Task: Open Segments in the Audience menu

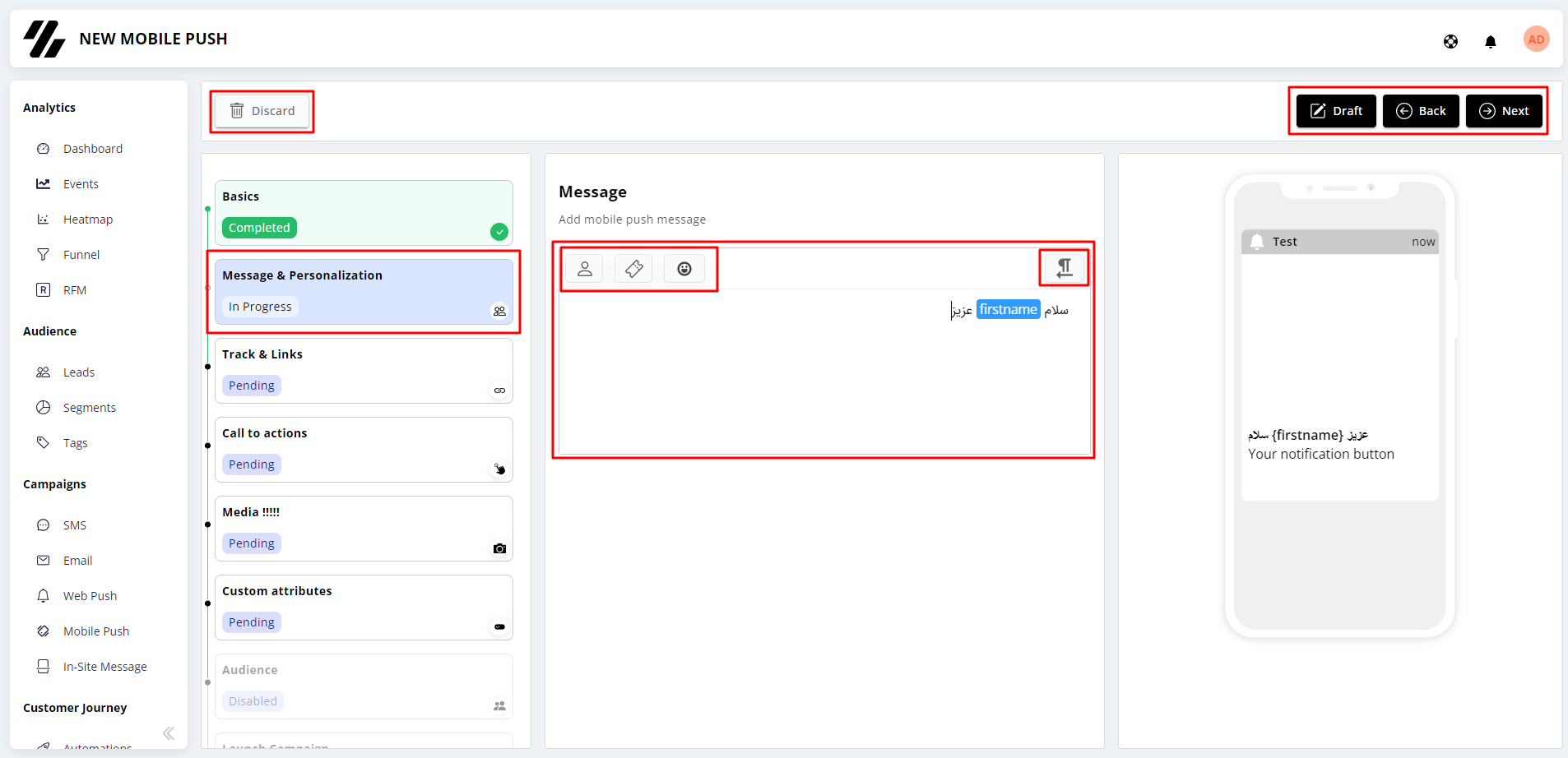Action: tap(89, 408)
